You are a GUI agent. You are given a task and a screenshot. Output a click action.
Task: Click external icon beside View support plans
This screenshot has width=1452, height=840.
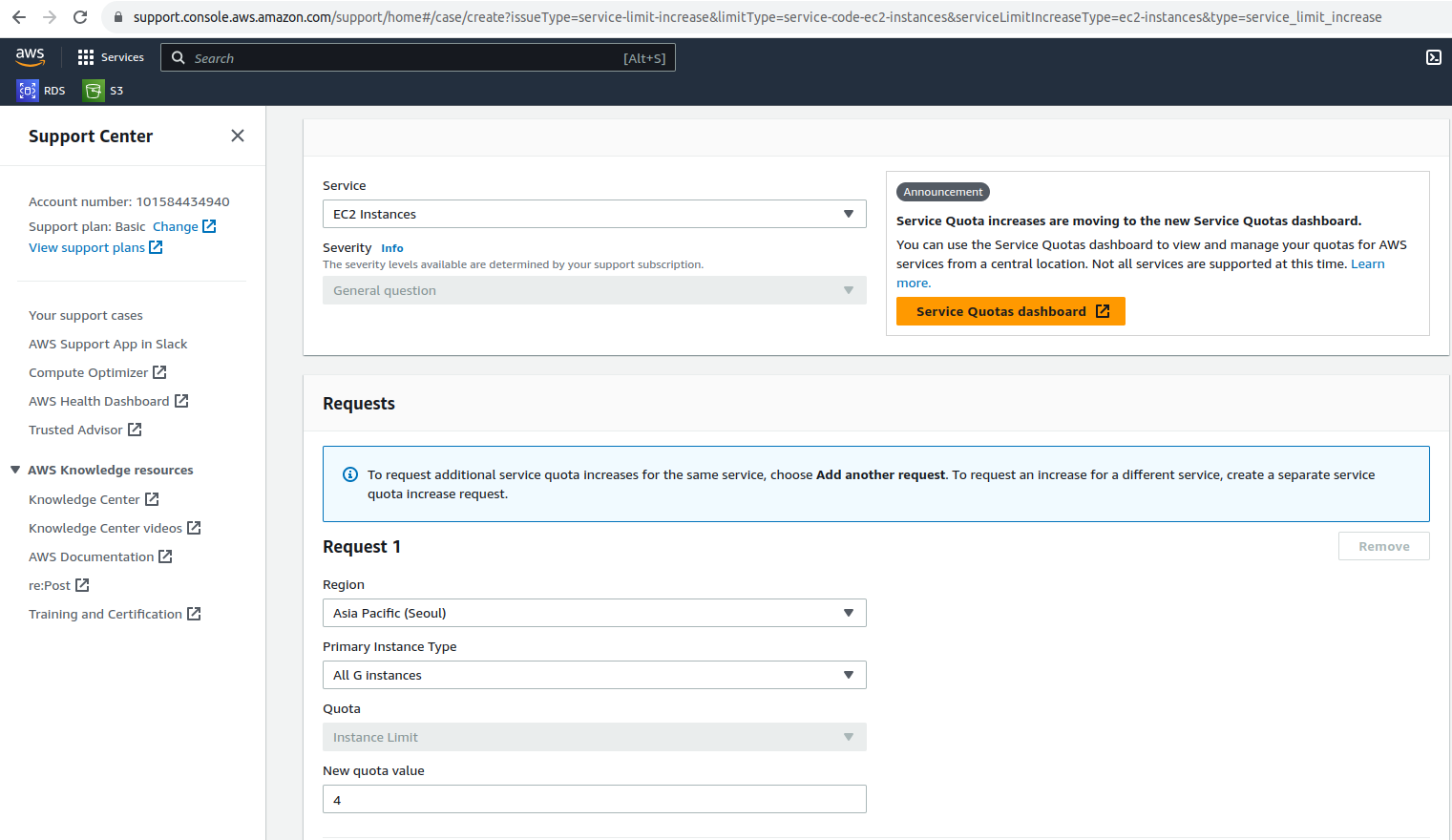(156, 247)
